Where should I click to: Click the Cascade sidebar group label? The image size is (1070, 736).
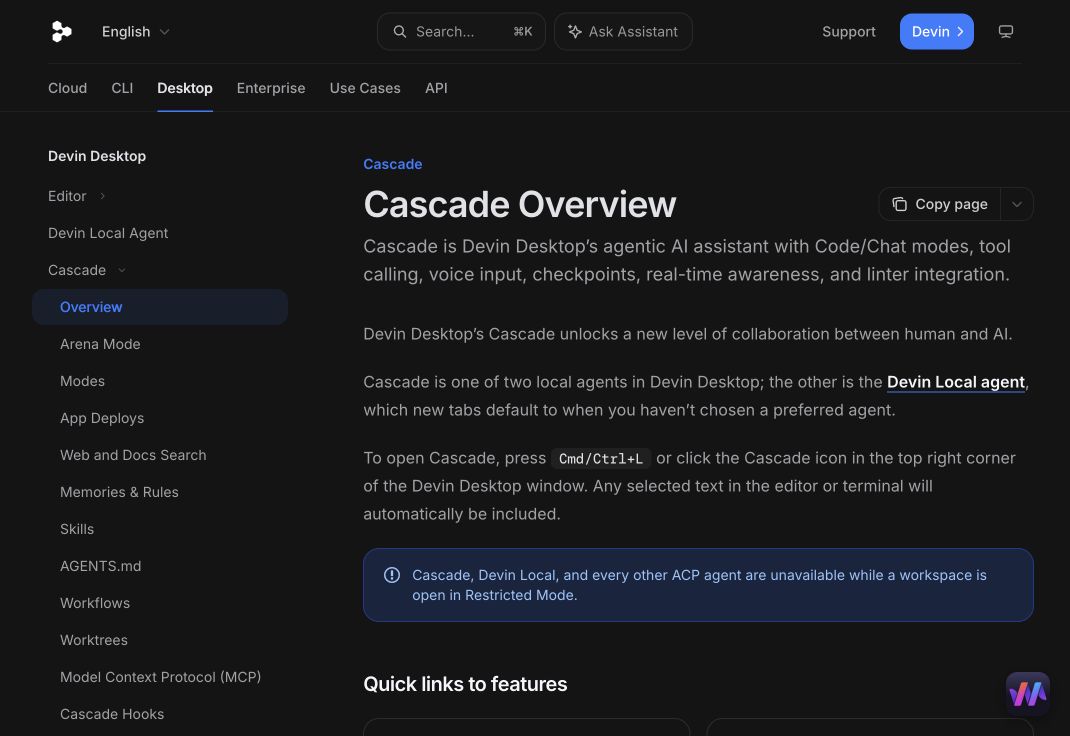[x=76, y=270]
